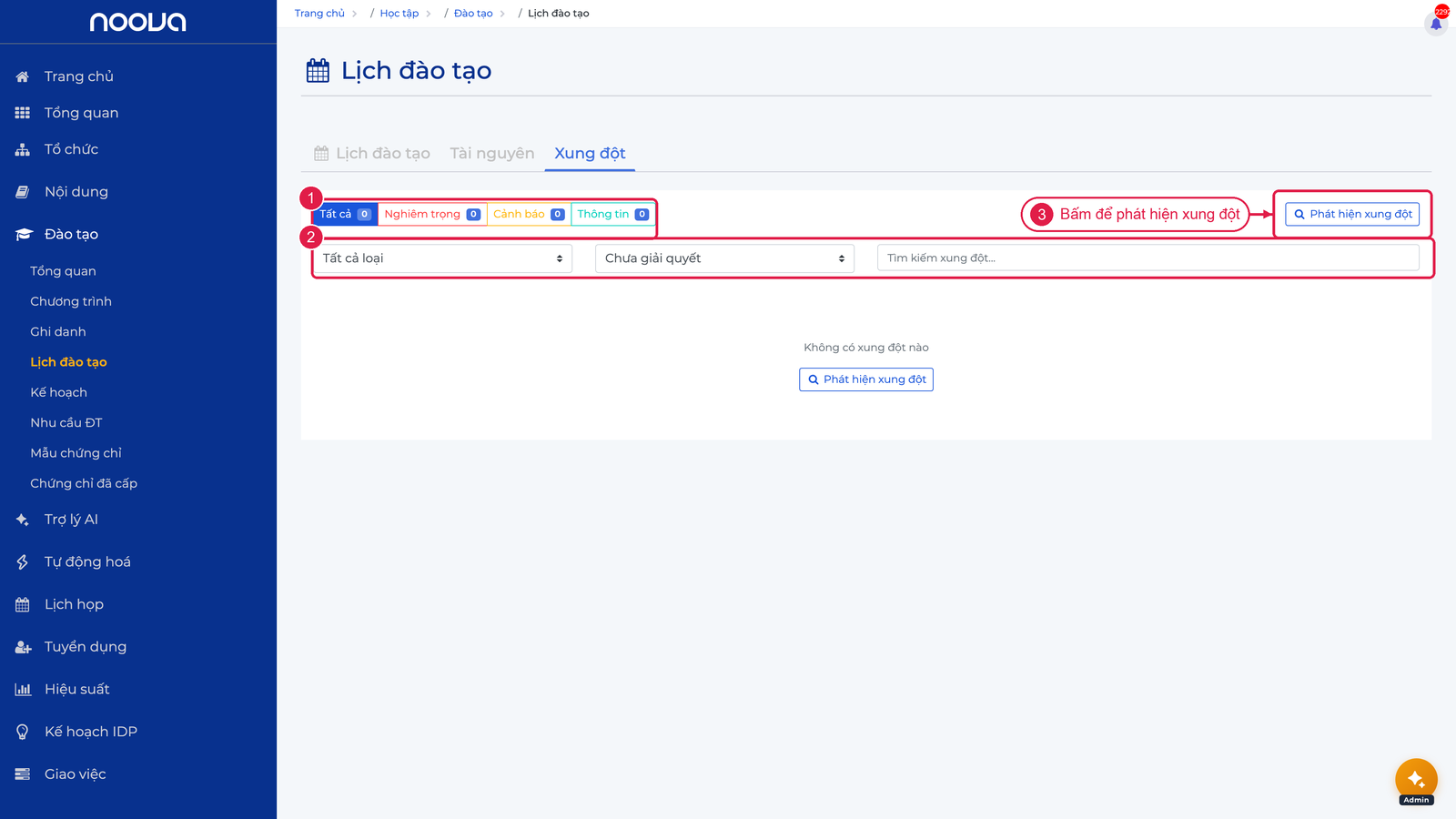Switch to the Lịch đào tạo tab
Screen dimensions: 1456x819
pyautogui.click(x=372, y=153)
